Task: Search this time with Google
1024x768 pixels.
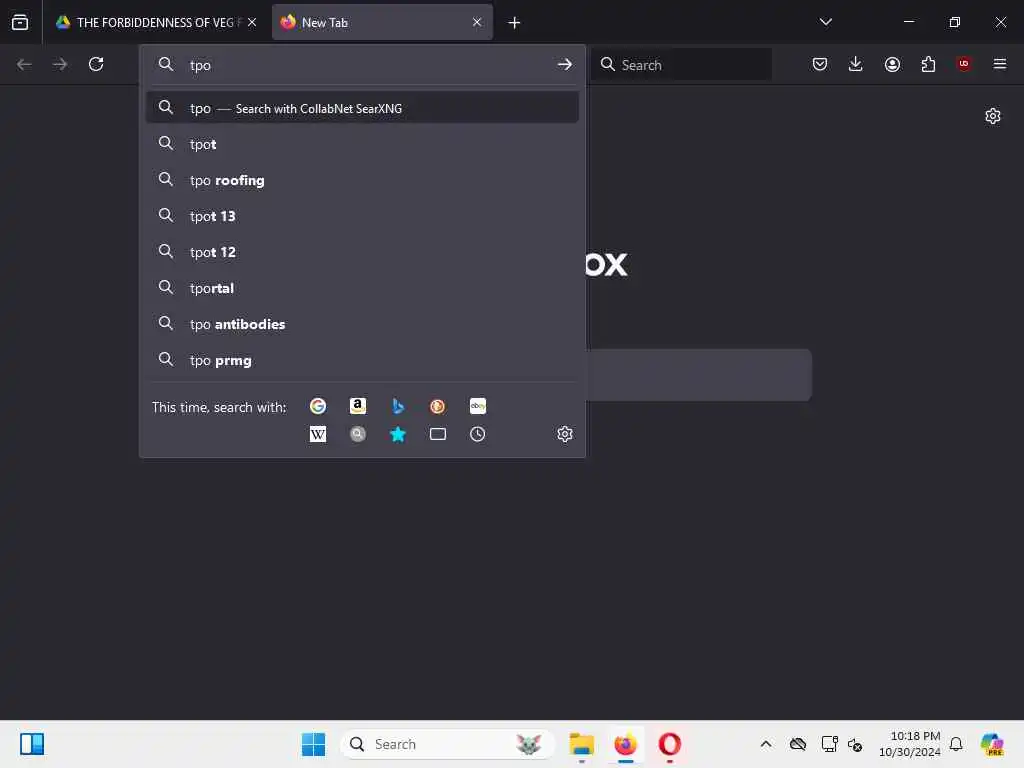Action: [x=318, y=406]
